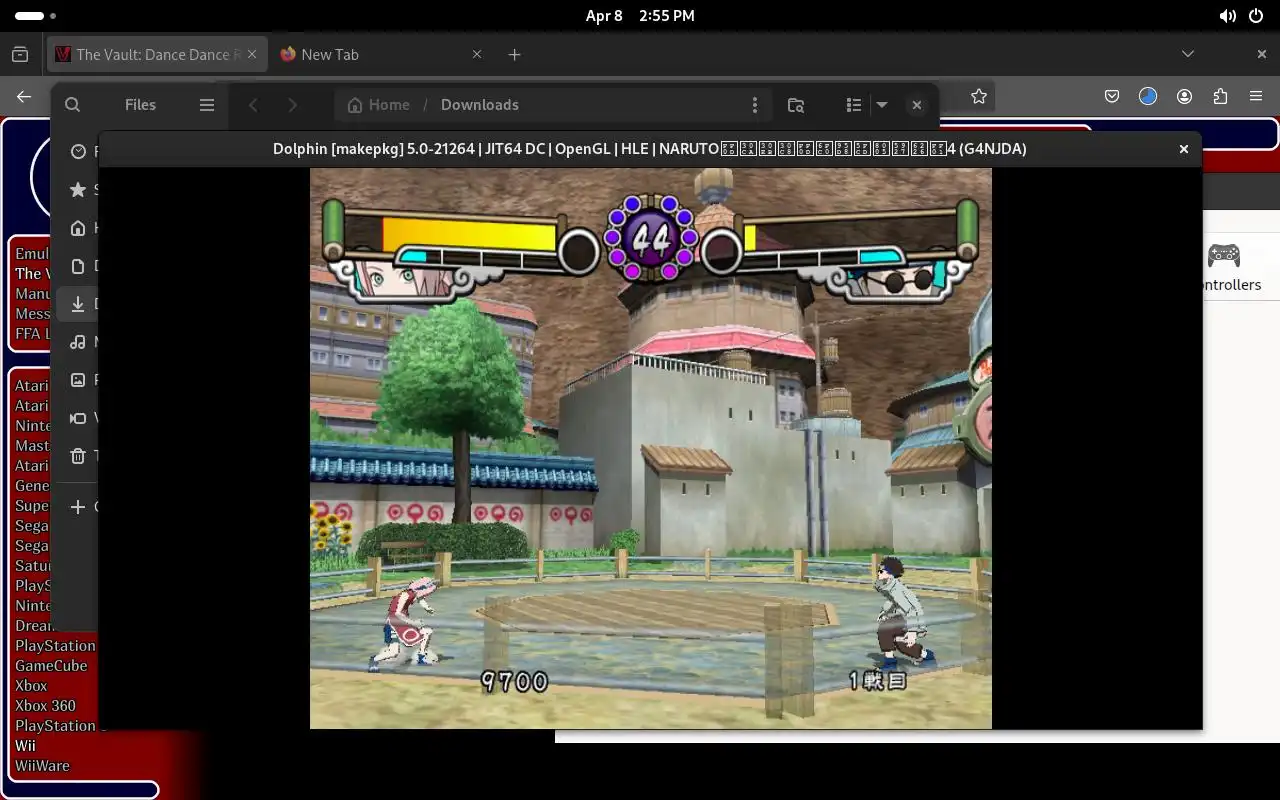Go back in the Files window
The image size is (1280, 800).
coord(254,104)
